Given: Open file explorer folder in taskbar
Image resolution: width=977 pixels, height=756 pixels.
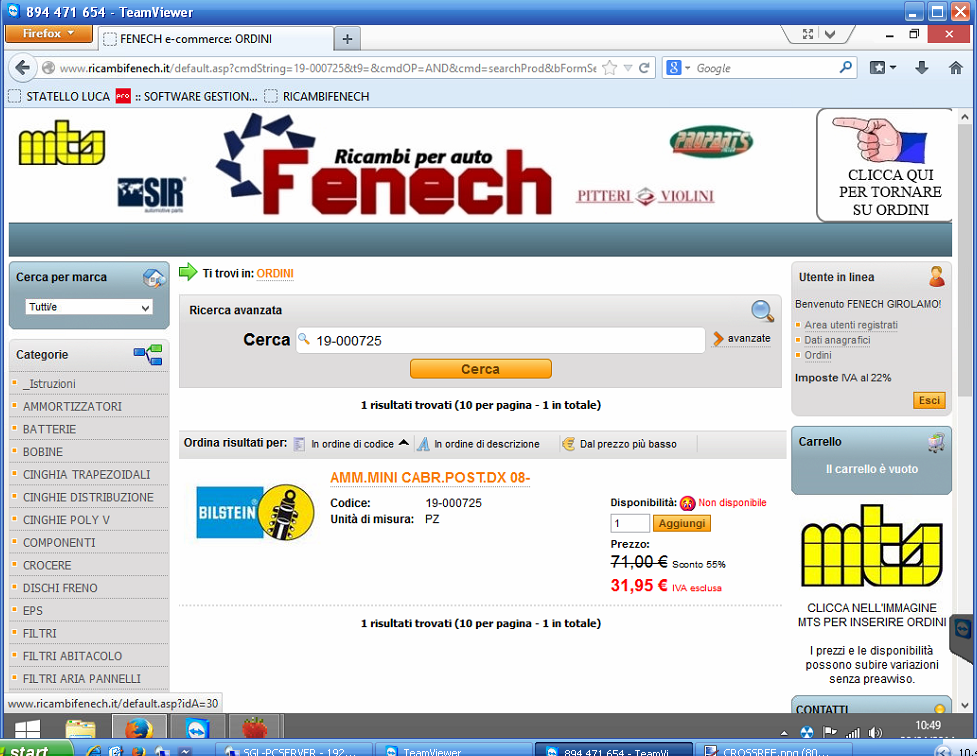Looking at the screenshot, I should click(80, 728).
